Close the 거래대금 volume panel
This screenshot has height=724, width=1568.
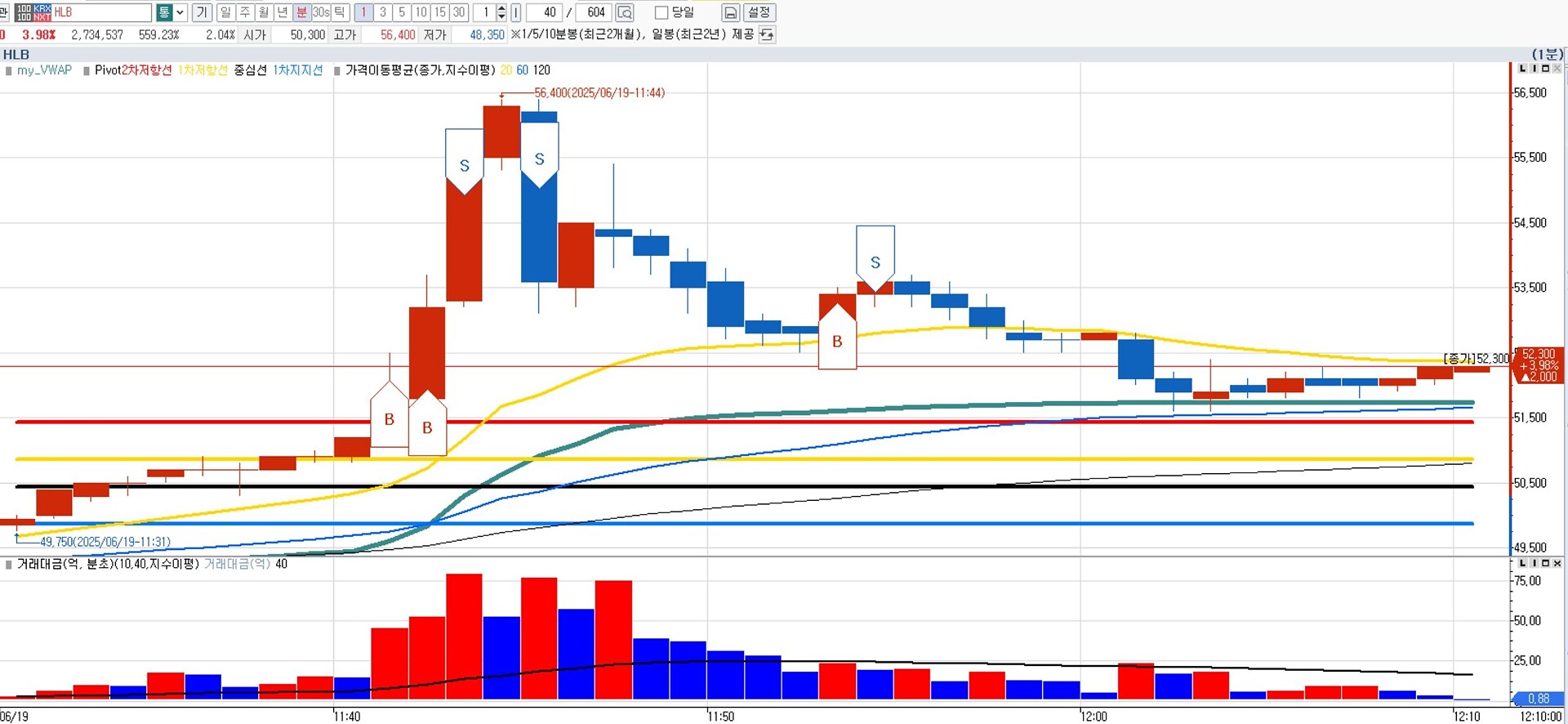(1557, 564)
